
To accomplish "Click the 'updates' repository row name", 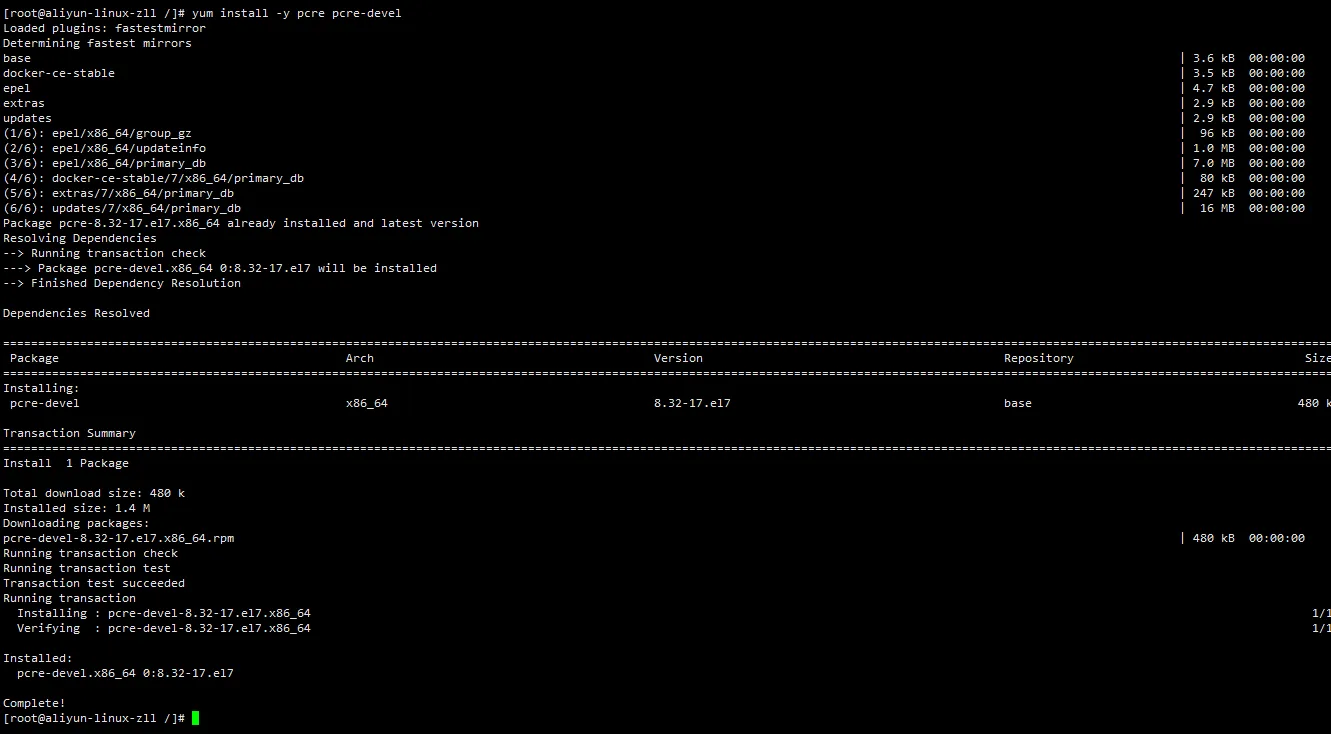I will [x=27, y=118].
